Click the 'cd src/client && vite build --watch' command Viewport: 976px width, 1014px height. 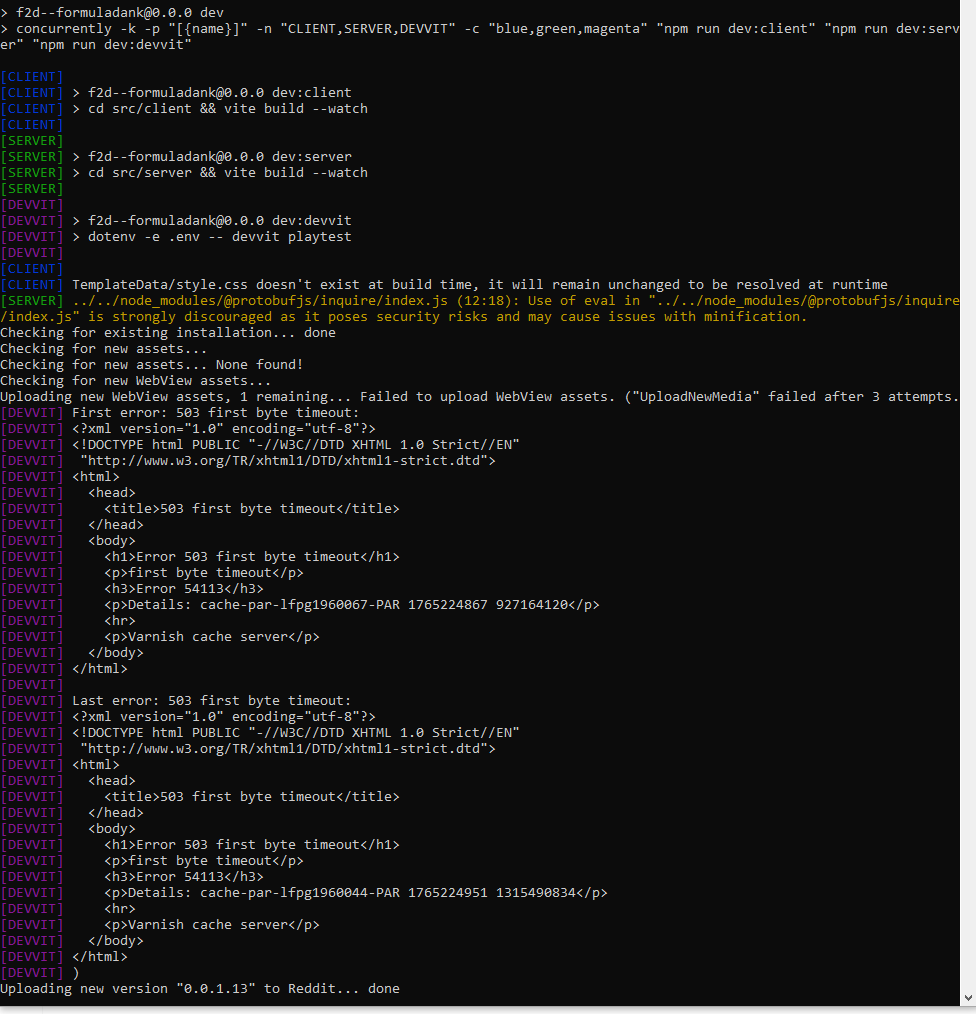(228, 109)
